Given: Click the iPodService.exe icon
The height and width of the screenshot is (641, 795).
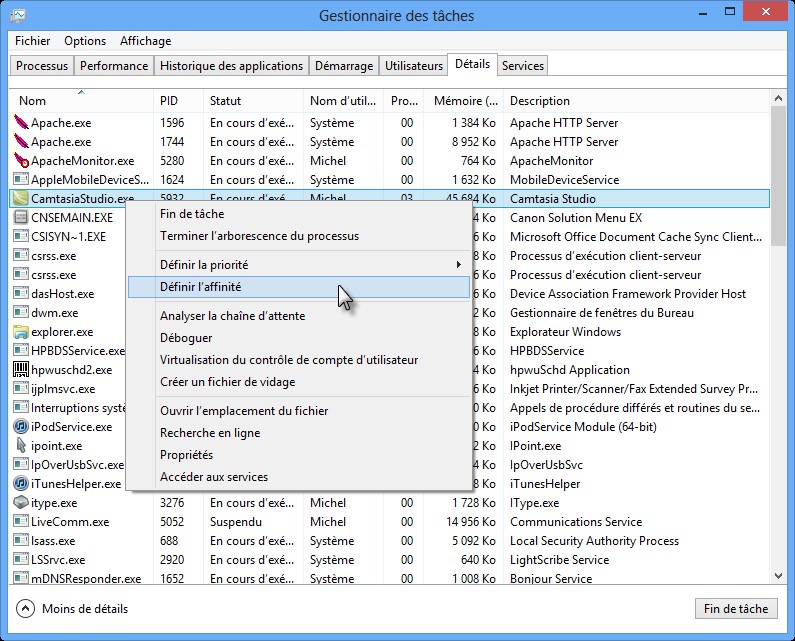Looking at the screenshot, I should click(x=21, y=427).
